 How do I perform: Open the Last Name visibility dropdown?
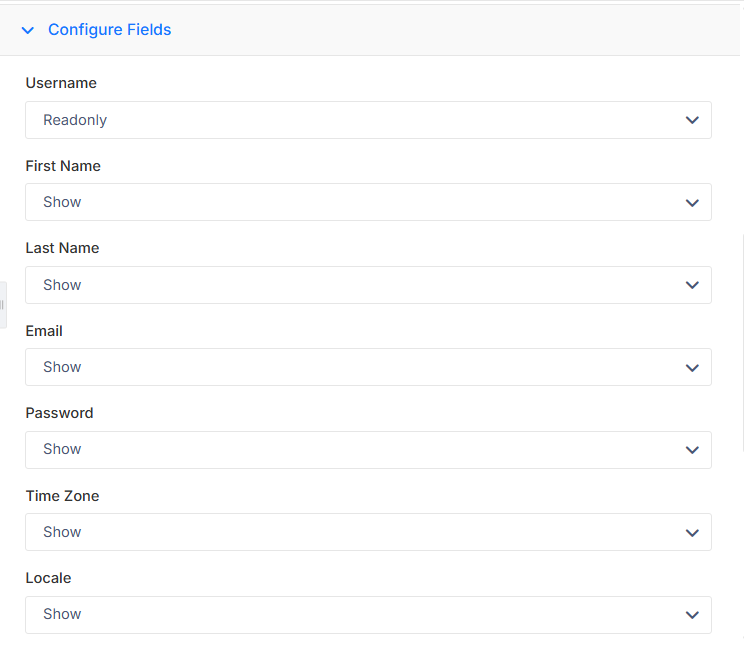click(368, 285)
